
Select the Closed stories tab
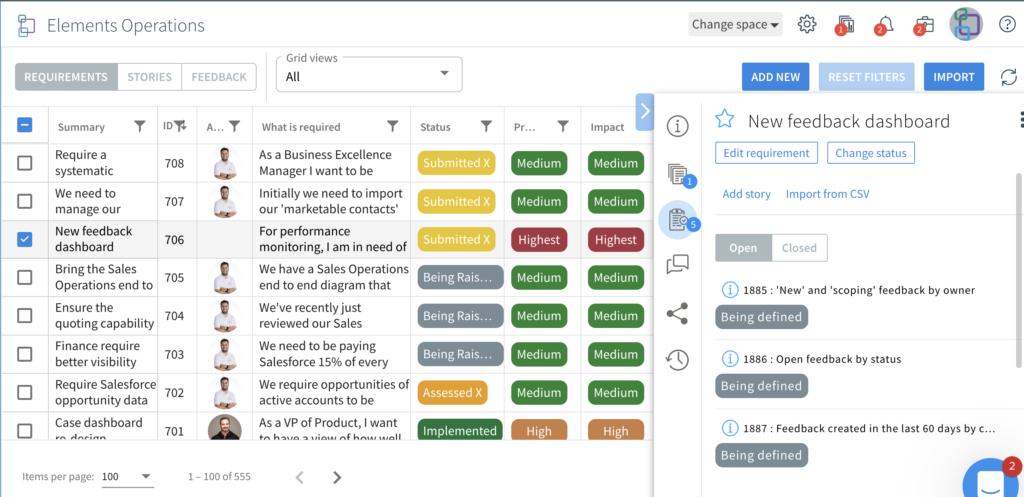[799, 248]
